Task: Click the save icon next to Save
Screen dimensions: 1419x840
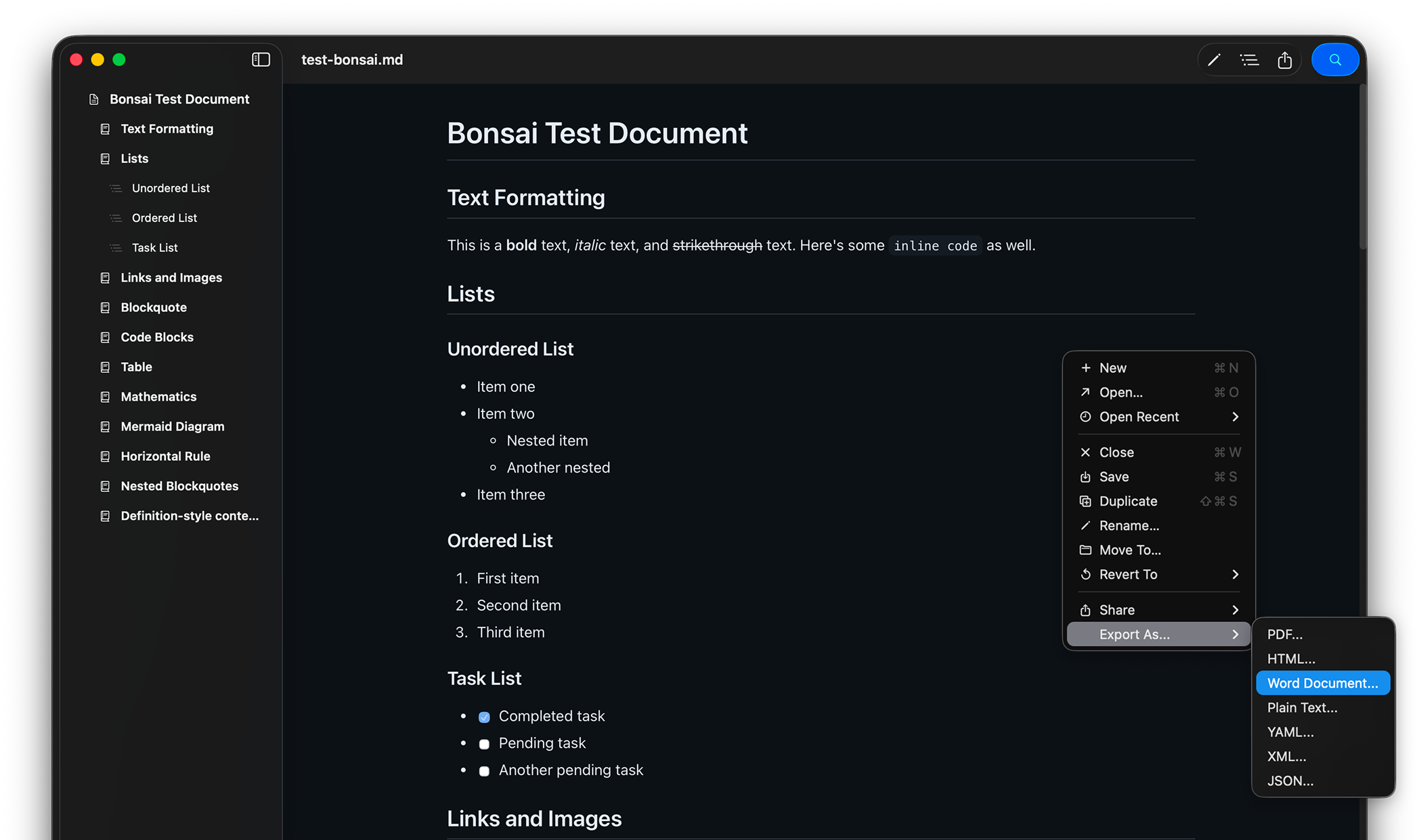Action: click(1085, 477)
